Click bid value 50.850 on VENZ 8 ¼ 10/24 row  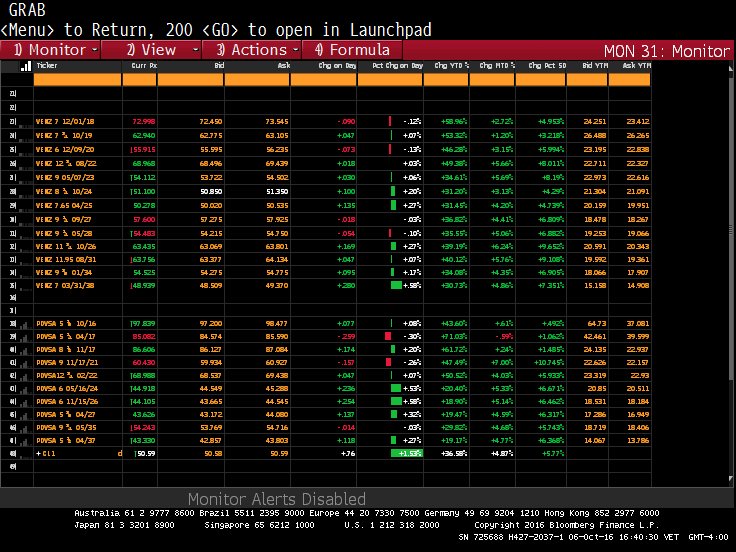(211, 192)
